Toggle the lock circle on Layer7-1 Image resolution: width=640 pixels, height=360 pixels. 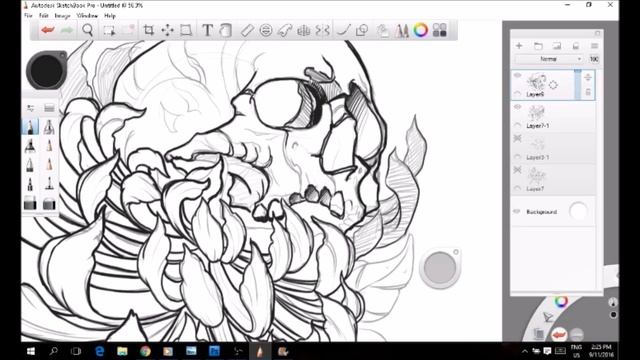(x=517, y=125)
